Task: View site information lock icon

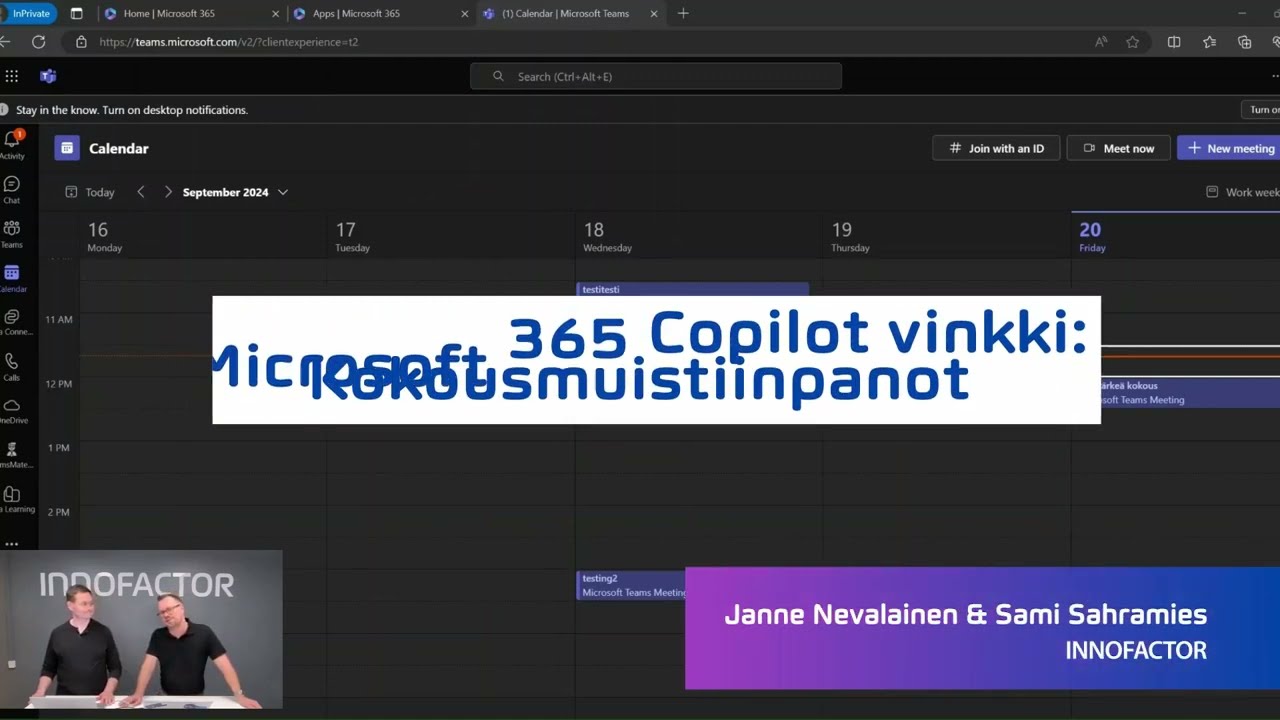Action: click(81, 42)
